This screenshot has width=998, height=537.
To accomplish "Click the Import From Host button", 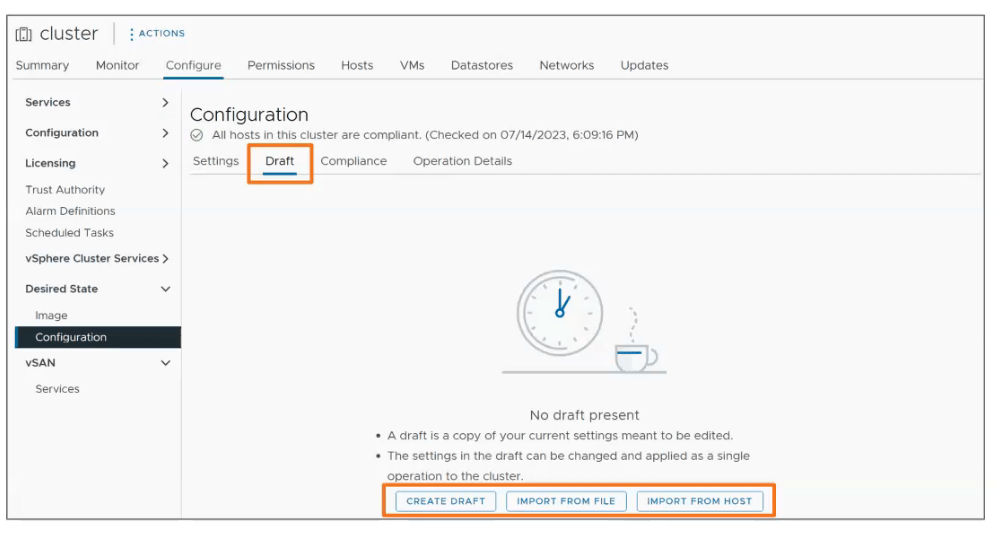I will click(x=699, y=501).
